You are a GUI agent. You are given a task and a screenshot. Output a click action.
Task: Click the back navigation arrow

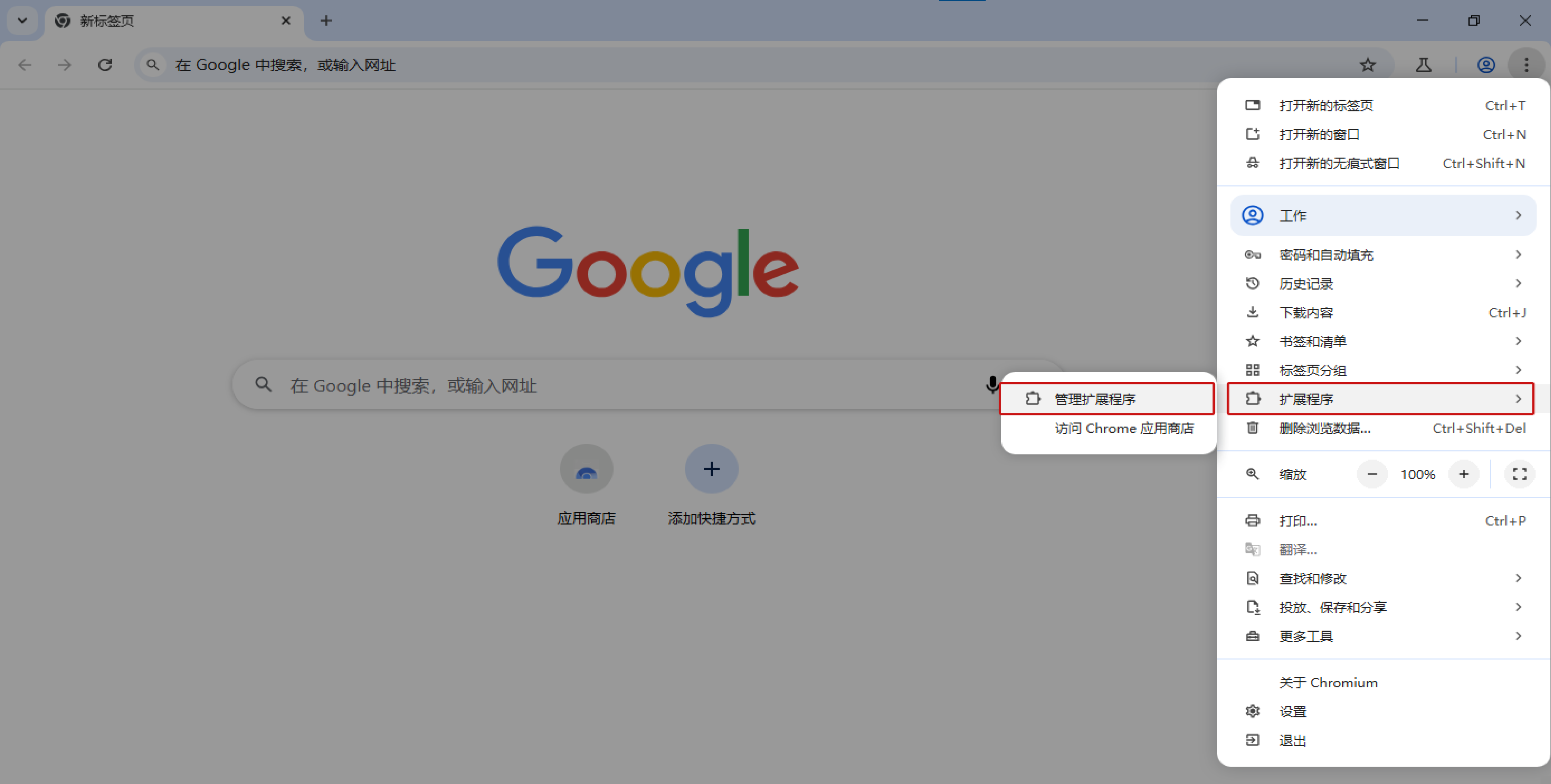tap(25, 65)
